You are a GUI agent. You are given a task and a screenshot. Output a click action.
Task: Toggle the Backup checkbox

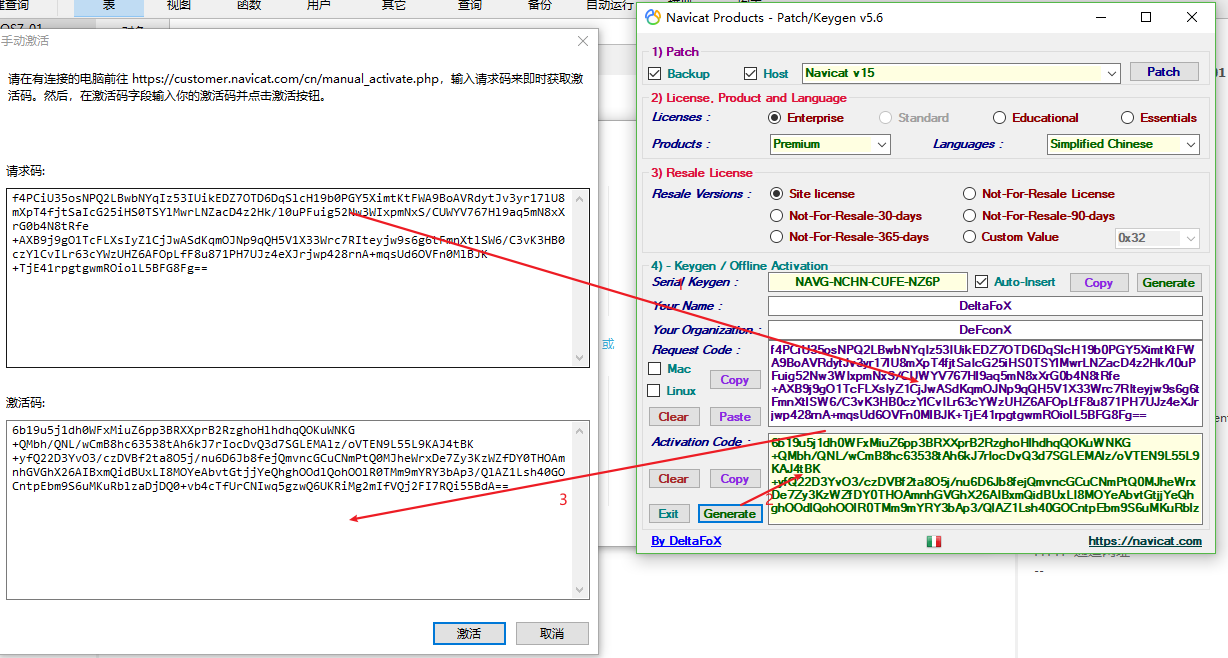pyautogui.click(x=655, y=73)
